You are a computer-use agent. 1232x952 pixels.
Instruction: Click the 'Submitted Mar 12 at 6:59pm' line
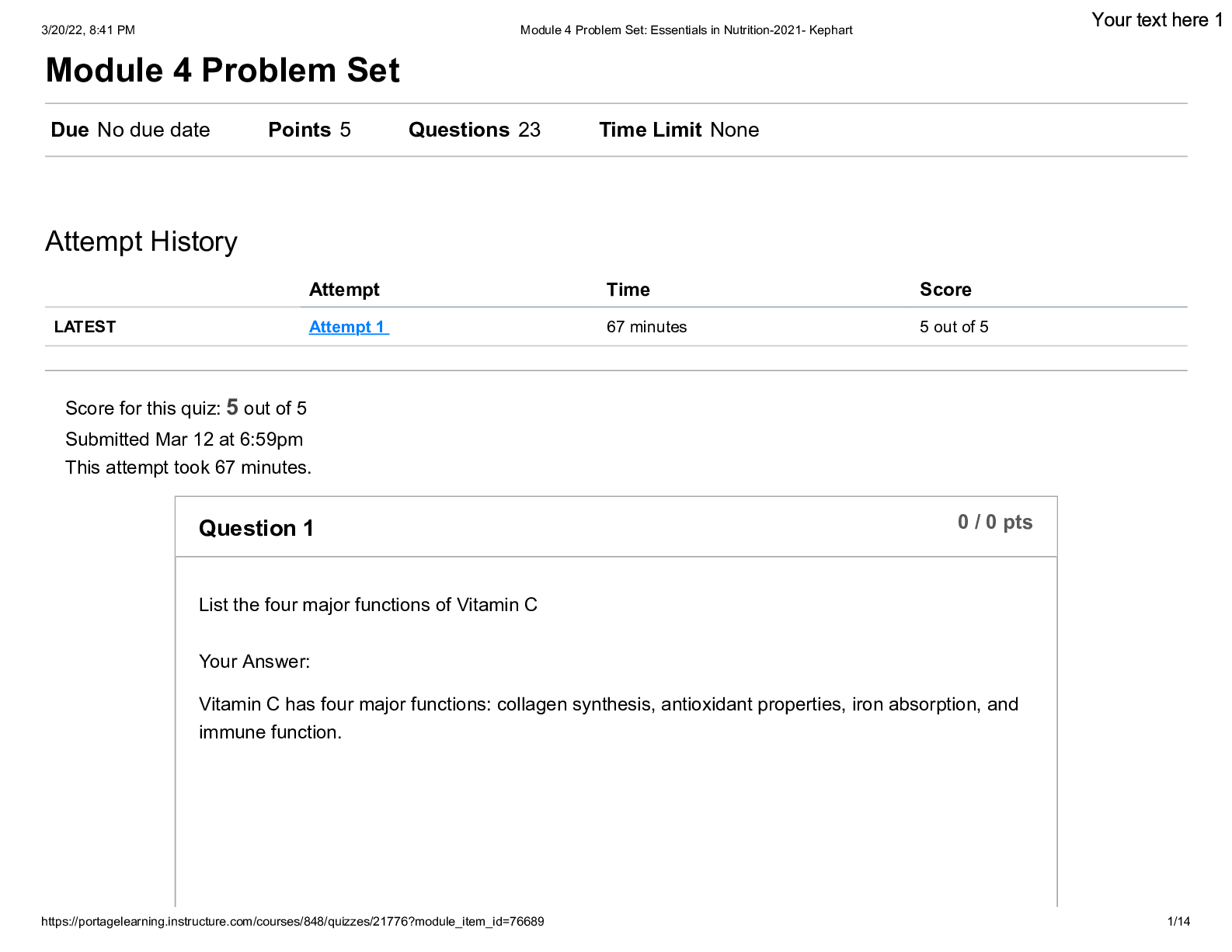184,440
